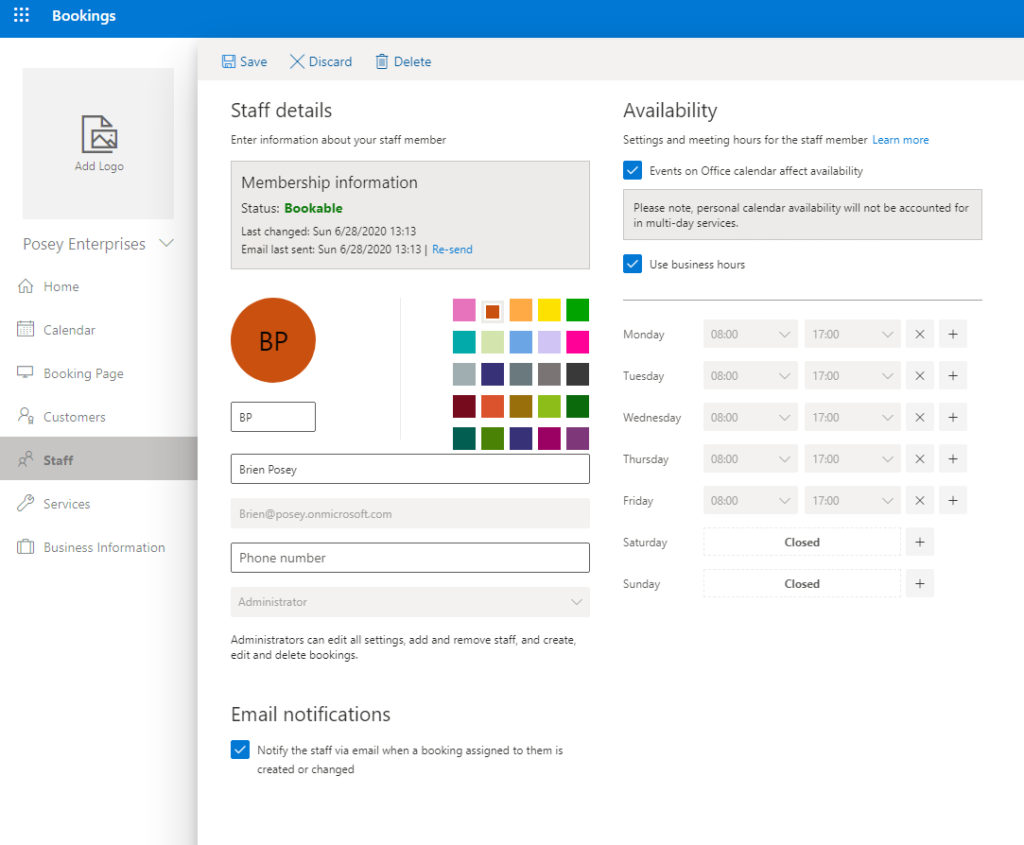The width and height of the screenshot is (1024, 845).
Task: Open Thursday start time dropdown
Action: pos(750,459)
